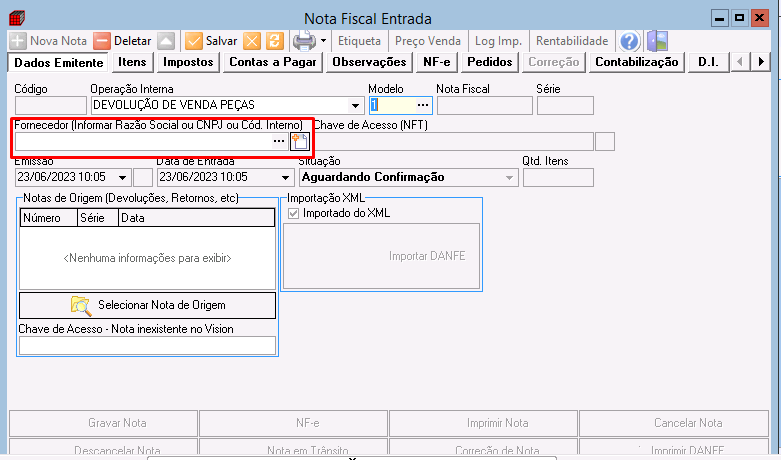Open Fornecedor lookup ellipsis button
The width and height of the screenshot is (781, 460).
tap(278, 141)
